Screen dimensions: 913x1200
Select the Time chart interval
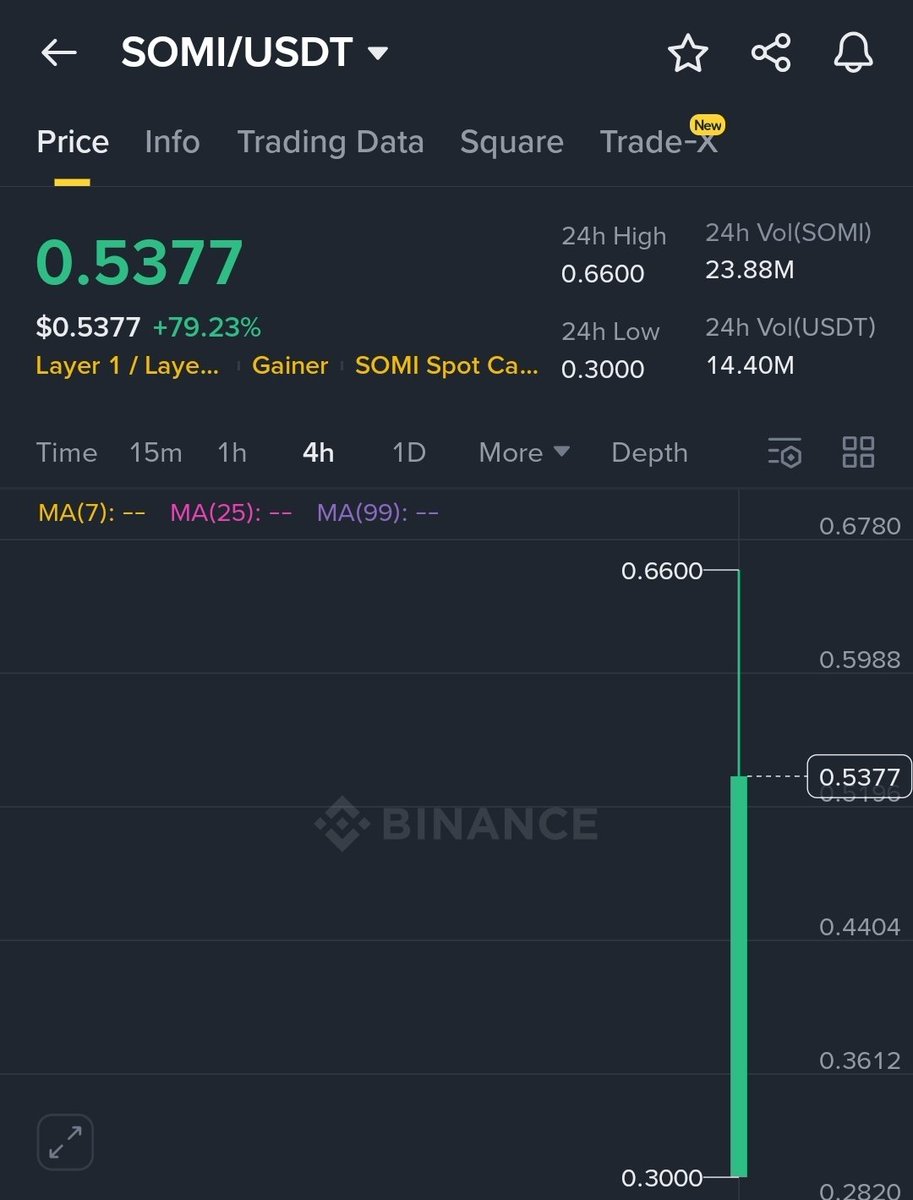(66, 453)
